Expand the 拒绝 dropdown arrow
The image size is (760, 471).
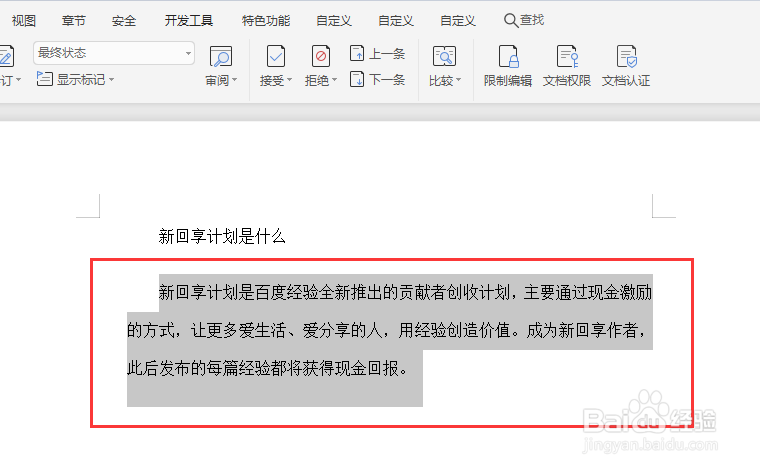coord(334,80)
